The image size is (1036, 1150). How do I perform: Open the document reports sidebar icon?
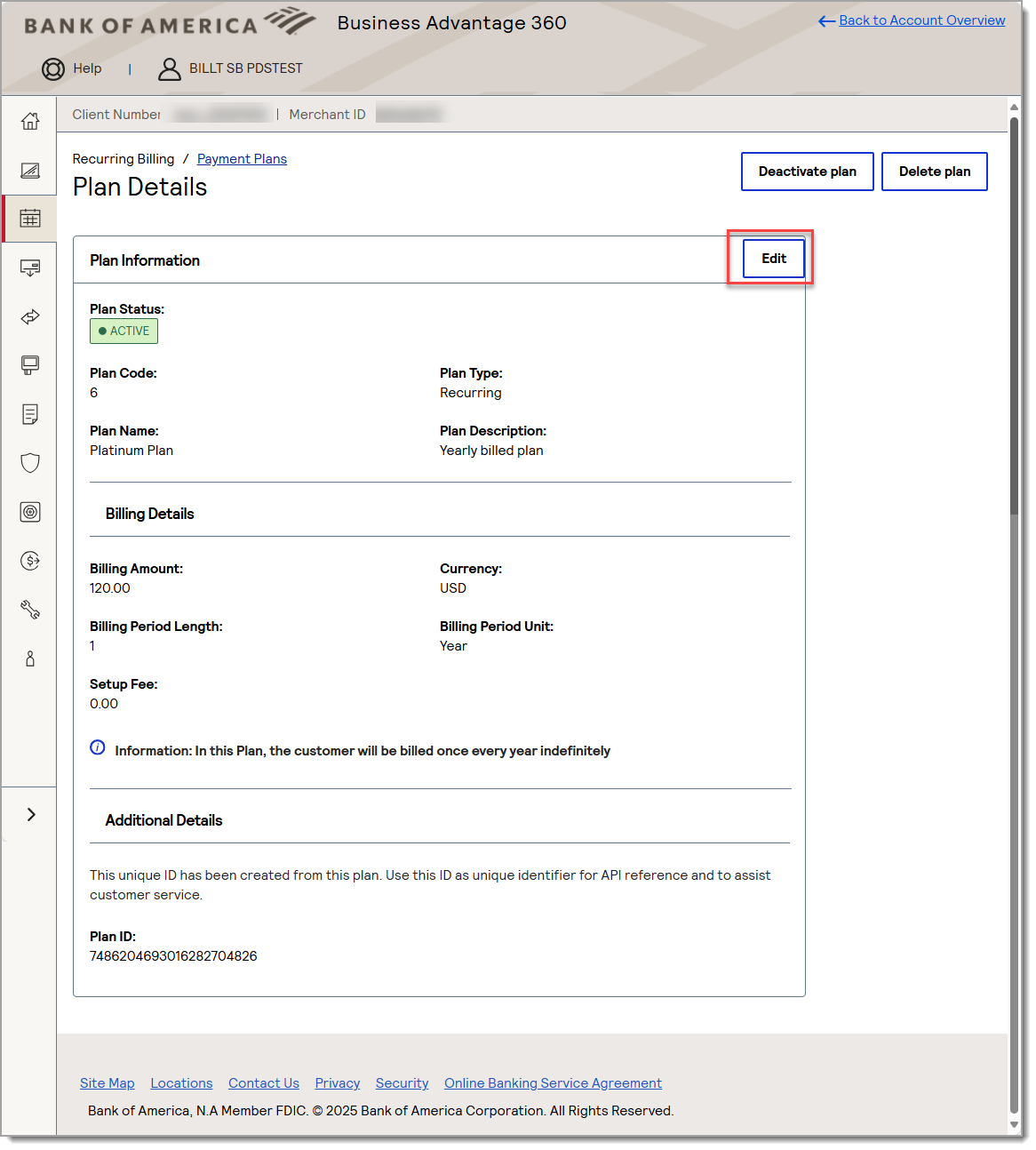[x=30, y=414]
